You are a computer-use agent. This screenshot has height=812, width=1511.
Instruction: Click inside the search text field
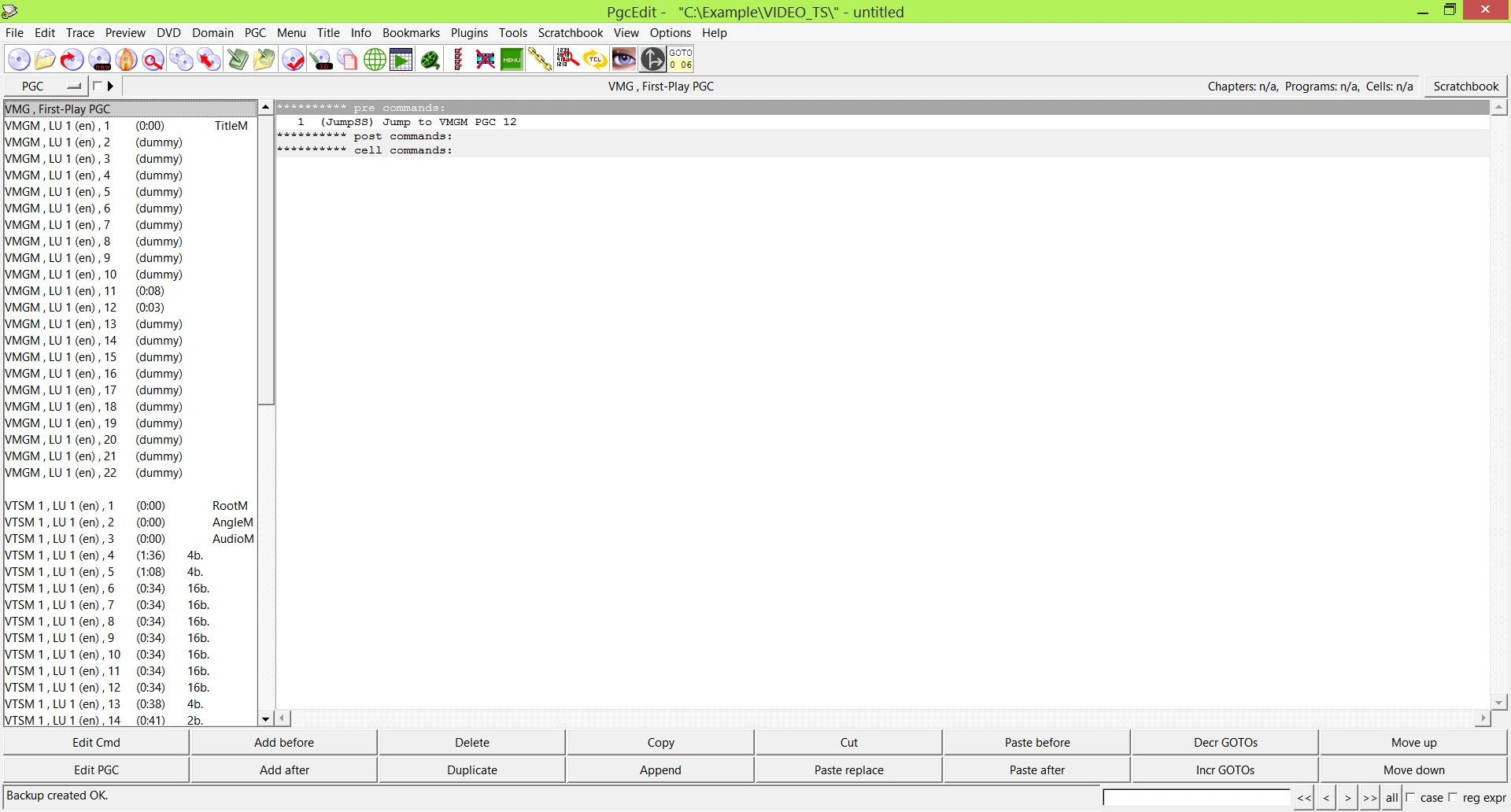(x=1196, y=796)
